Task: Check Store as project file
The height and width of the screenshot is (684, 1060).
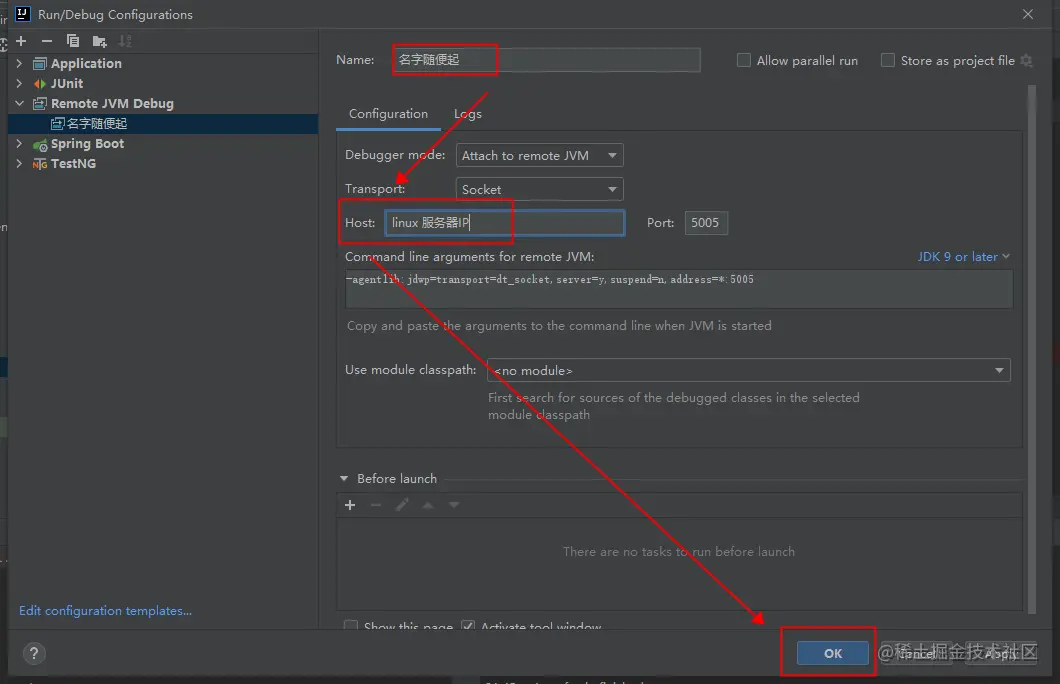Action: click(x=888, y=60)
